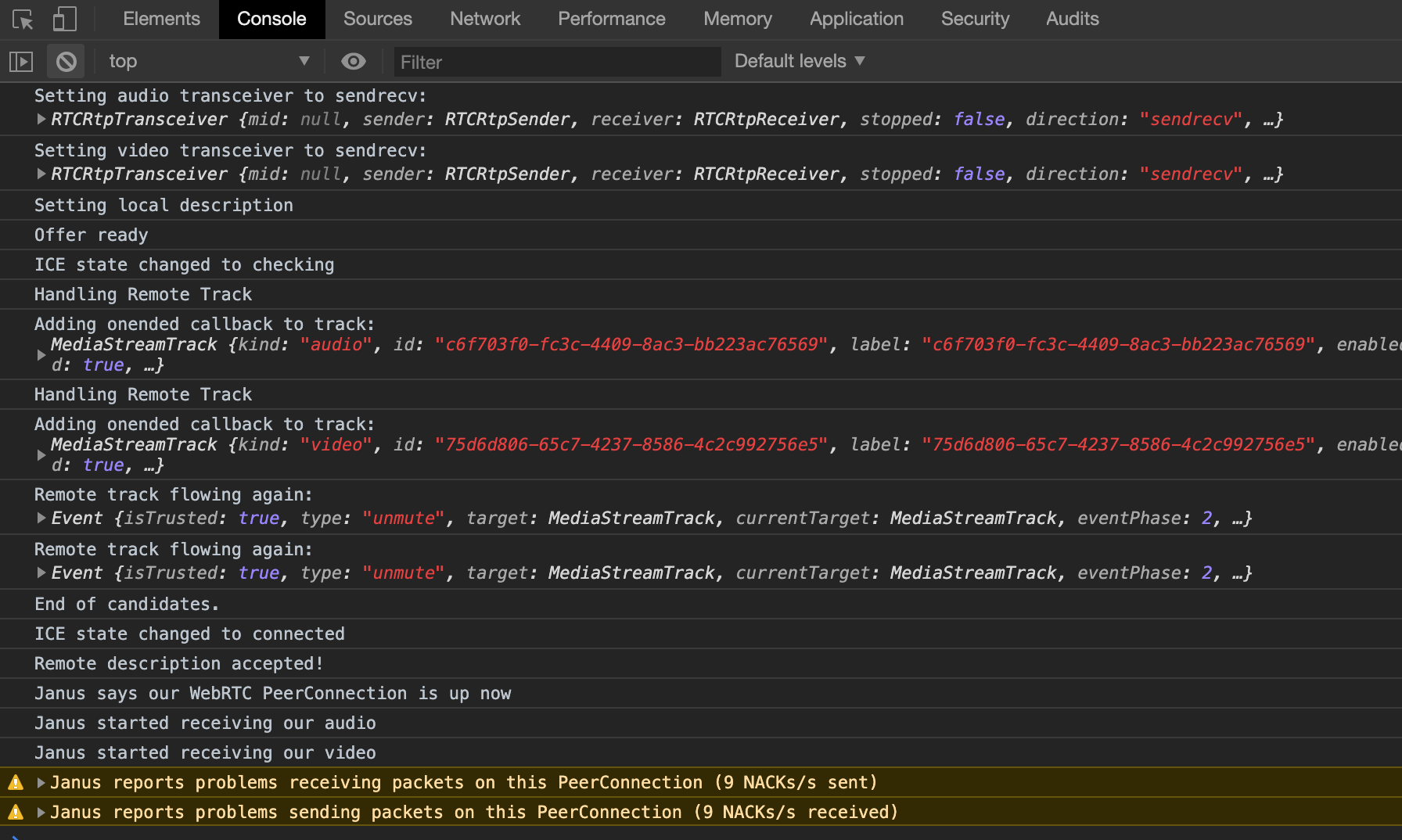
Task: Switch to the Elements tab
Action: (x=161, y=19)
